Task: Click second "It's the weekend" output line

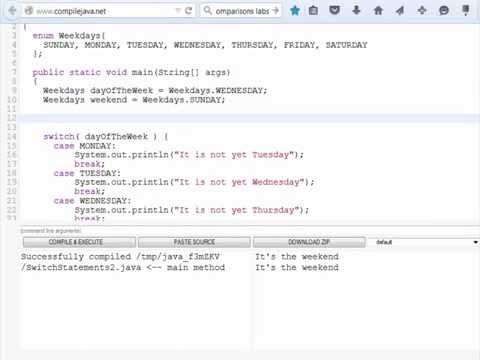Action: (x=297, y=267)
